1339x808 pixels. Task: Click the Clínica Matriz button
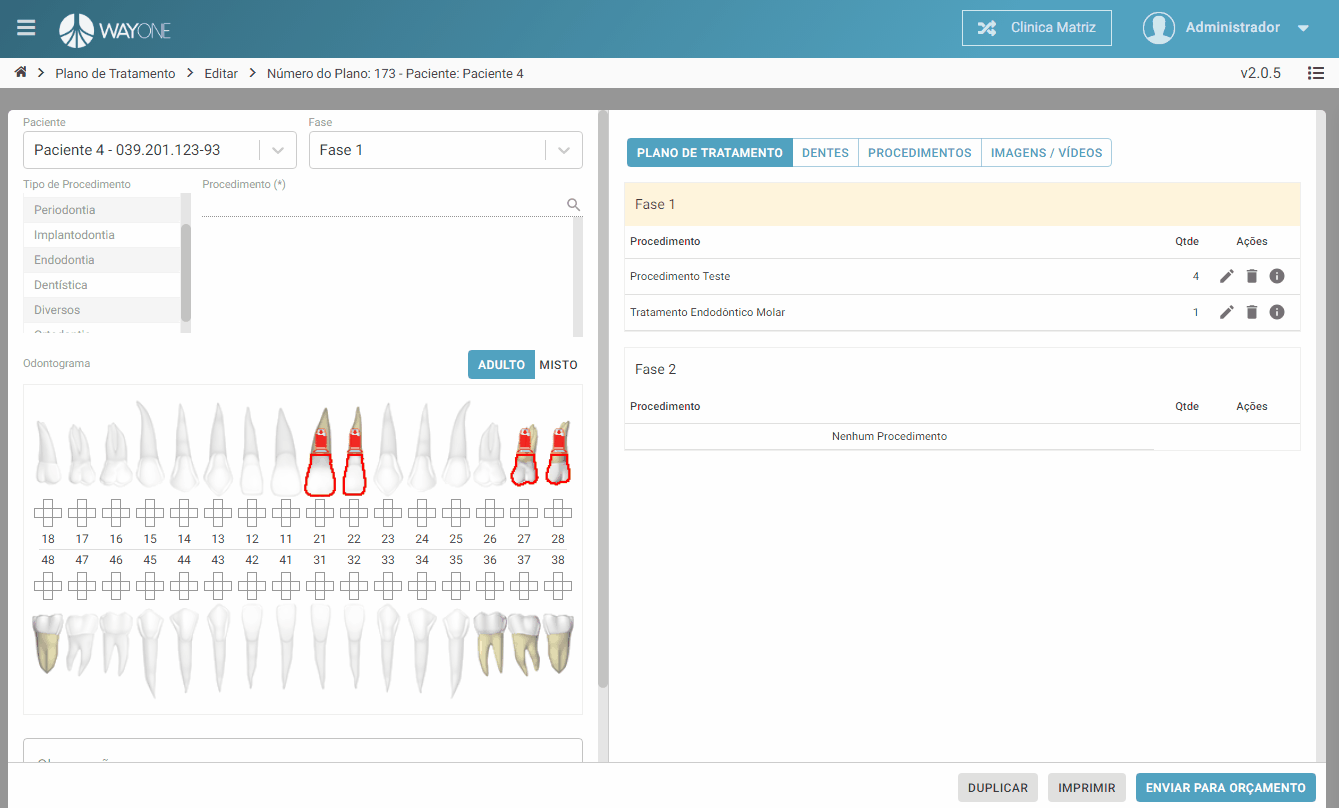click(1037, 28)
